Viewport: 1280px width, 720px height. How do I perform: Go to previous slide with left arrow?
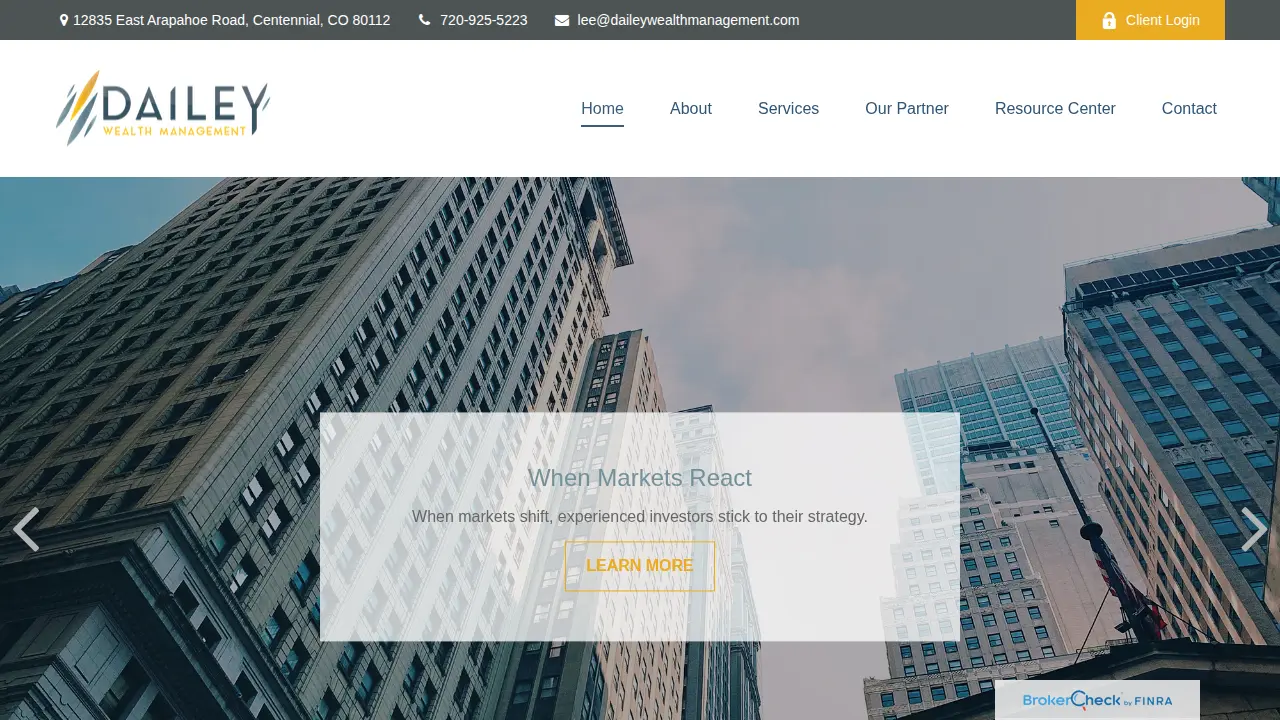click(26, 529)
